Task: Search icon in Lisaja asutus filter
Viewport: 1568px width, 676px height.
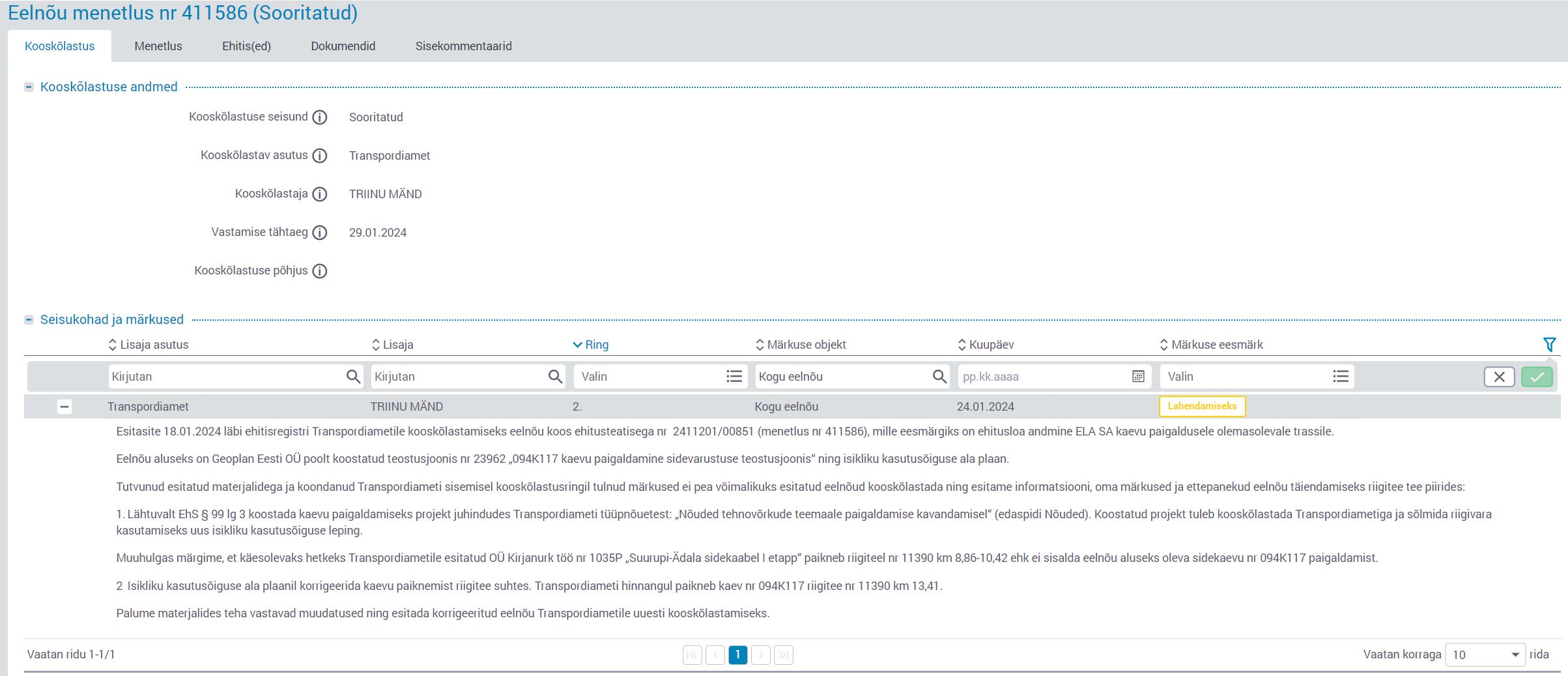Action: pyautogui.click(x=353, y=377)
